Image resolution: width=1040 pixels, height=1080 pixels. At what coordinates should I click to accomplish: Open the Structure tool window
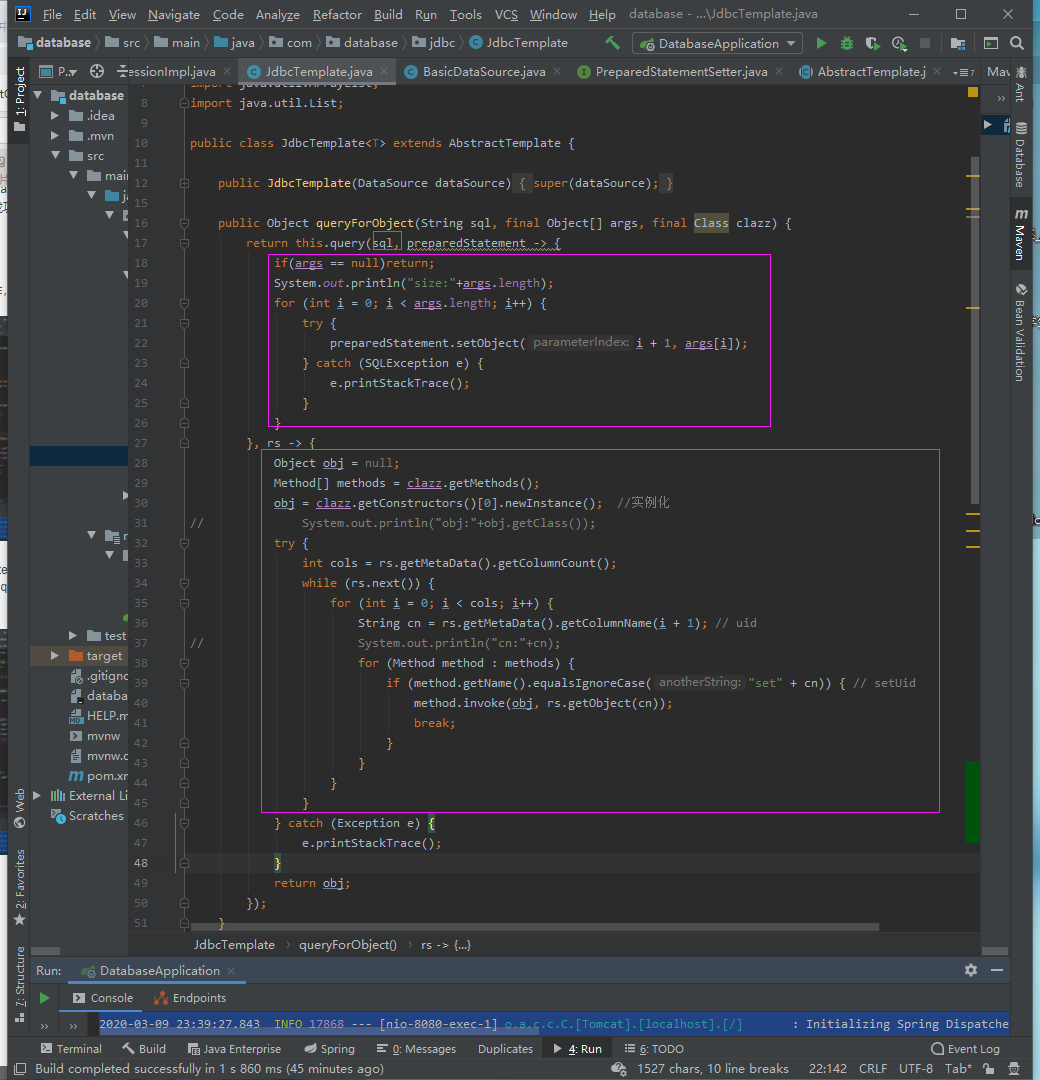pos(20,984)
